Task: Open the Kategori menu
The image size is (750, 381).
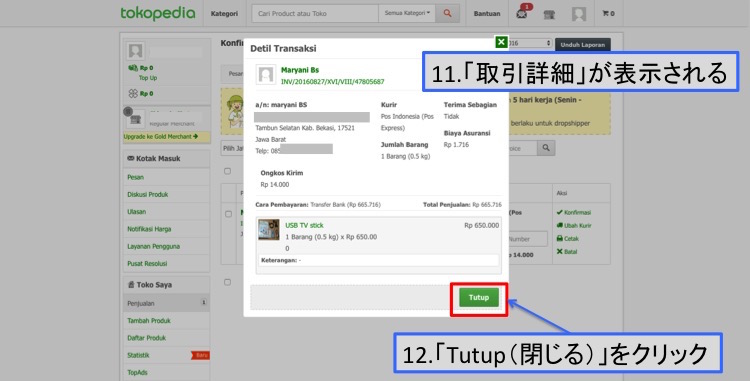Action: click(224, 13)
